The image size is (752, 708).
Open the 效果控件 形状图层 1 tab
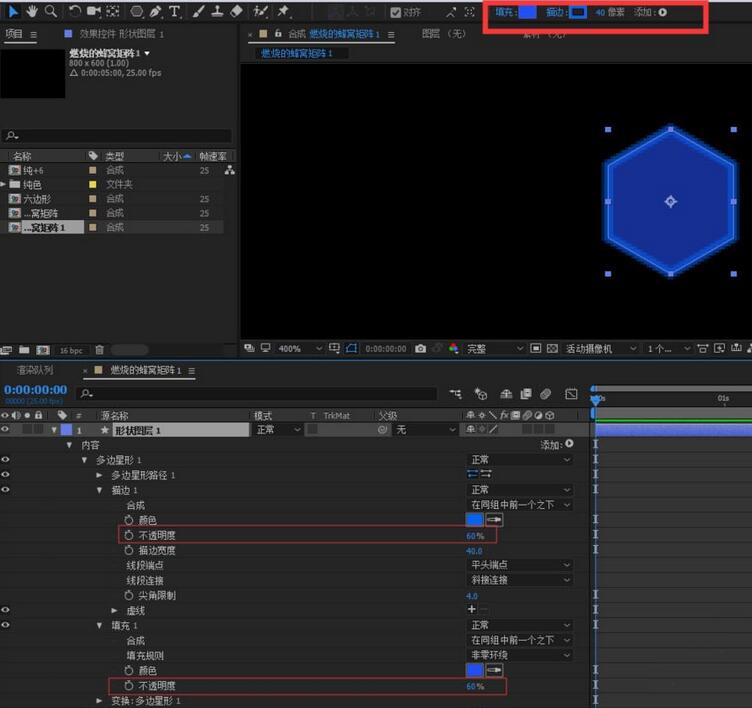click(120, 33)
